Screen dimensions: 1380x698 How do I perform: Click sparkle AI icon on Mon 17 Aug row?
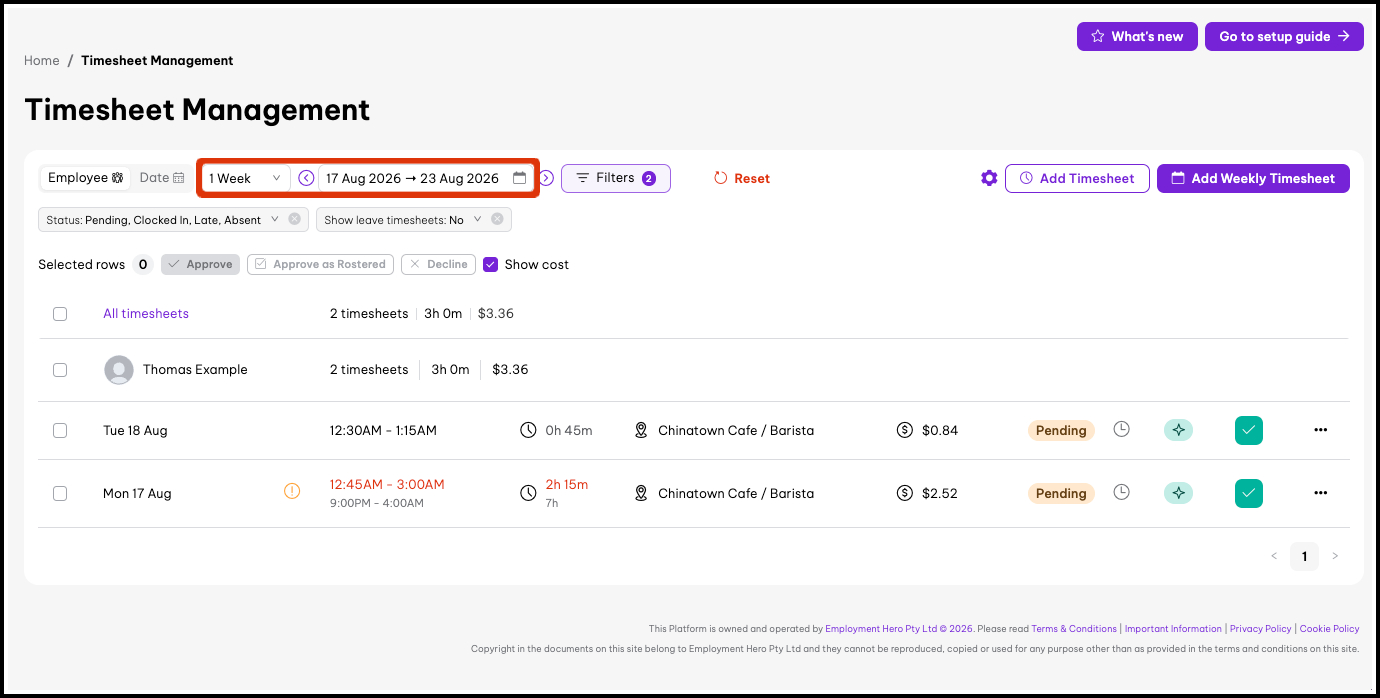point(1178,493)
